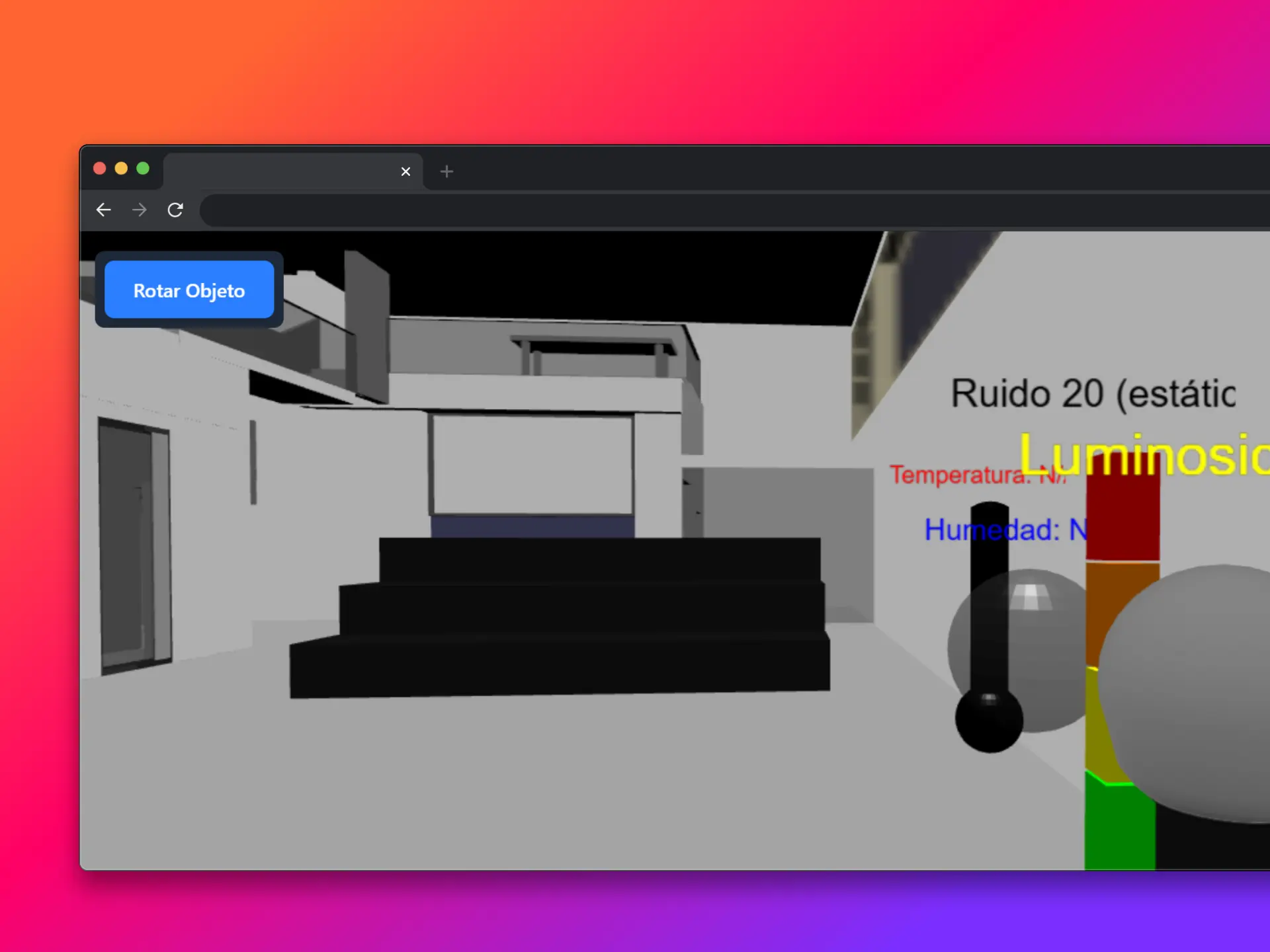Click the browser forward arrow icon

click(x=139, y=210)
